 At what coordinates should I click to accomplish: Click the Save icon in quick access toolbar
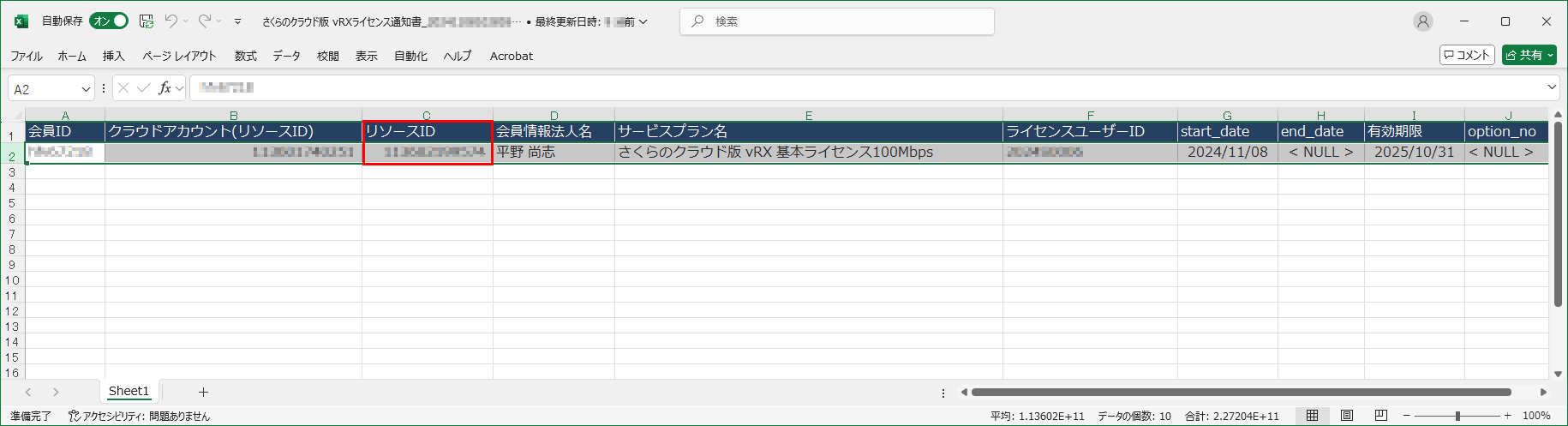click(147, 21)
